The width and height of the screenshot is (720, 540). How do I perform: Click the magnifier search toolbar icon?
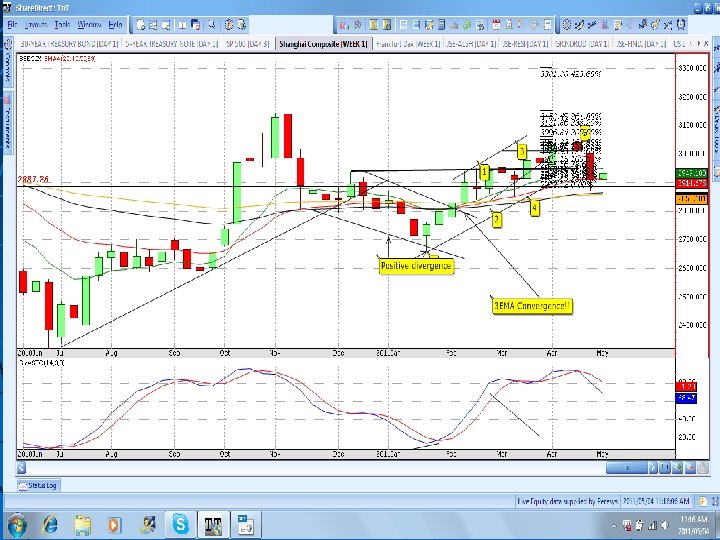click(212, 25)
